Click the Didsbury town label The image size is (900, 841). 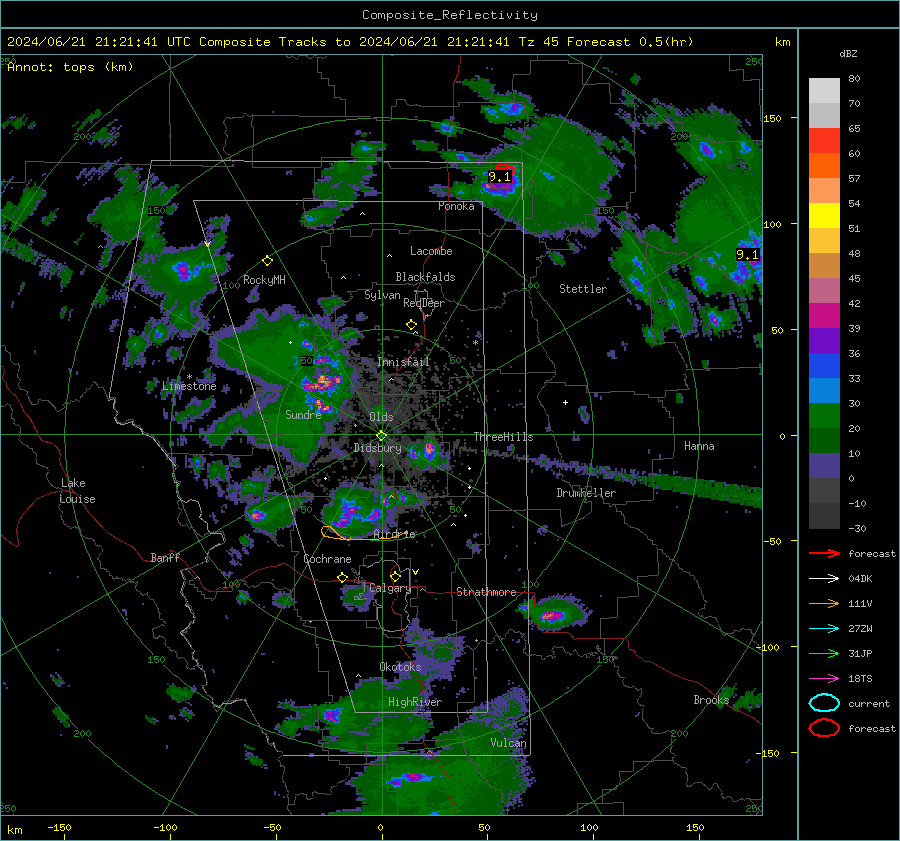click(377, 448)
